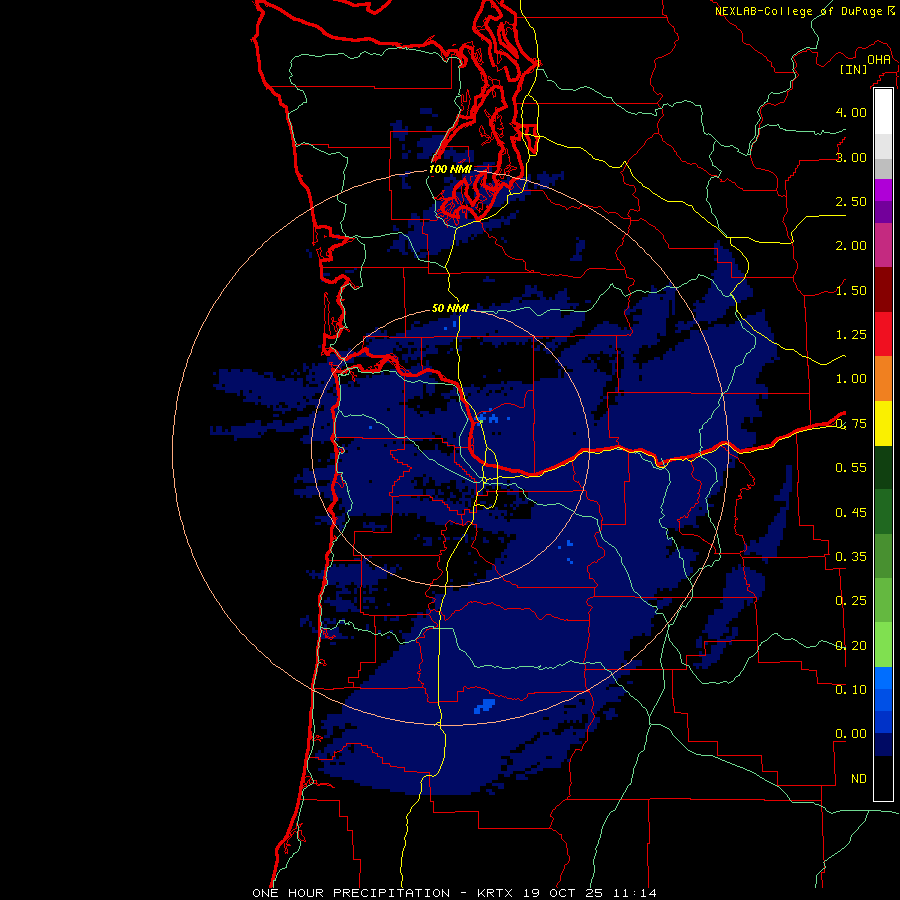The height and width of the screenshot is (900, 900).
Task: Click the 3.00 legend value
Action: click(851, 157)
